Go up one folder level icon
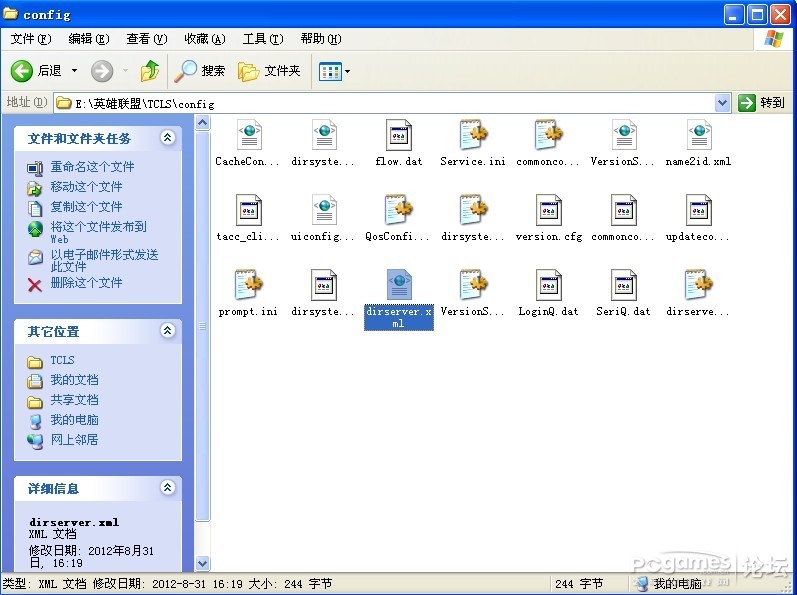 tap(150, 71)
